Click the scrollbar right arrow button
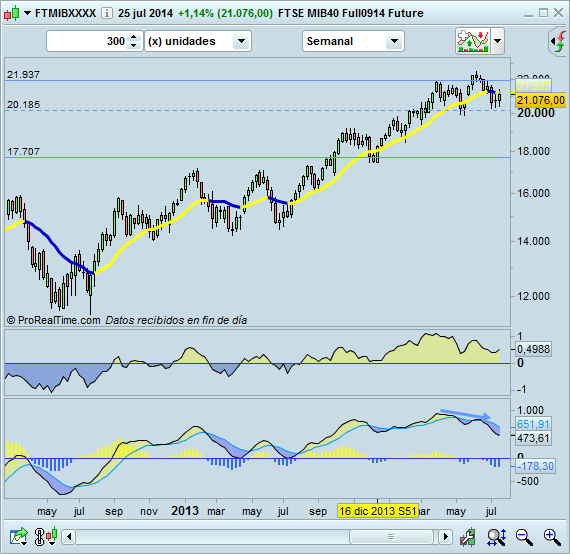This screenshot has height=554, width=570. coord(445,537)
